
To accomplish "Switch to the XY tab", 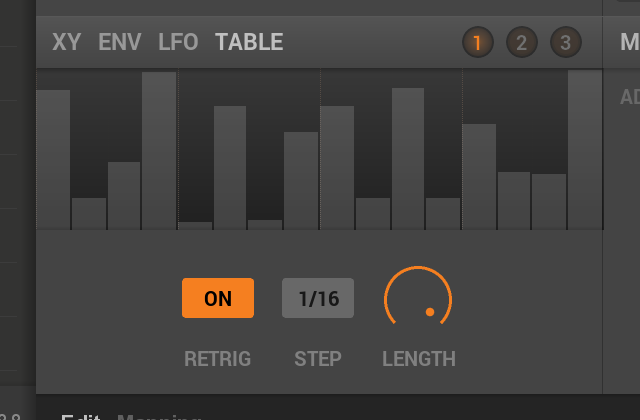I will (67, 42).
